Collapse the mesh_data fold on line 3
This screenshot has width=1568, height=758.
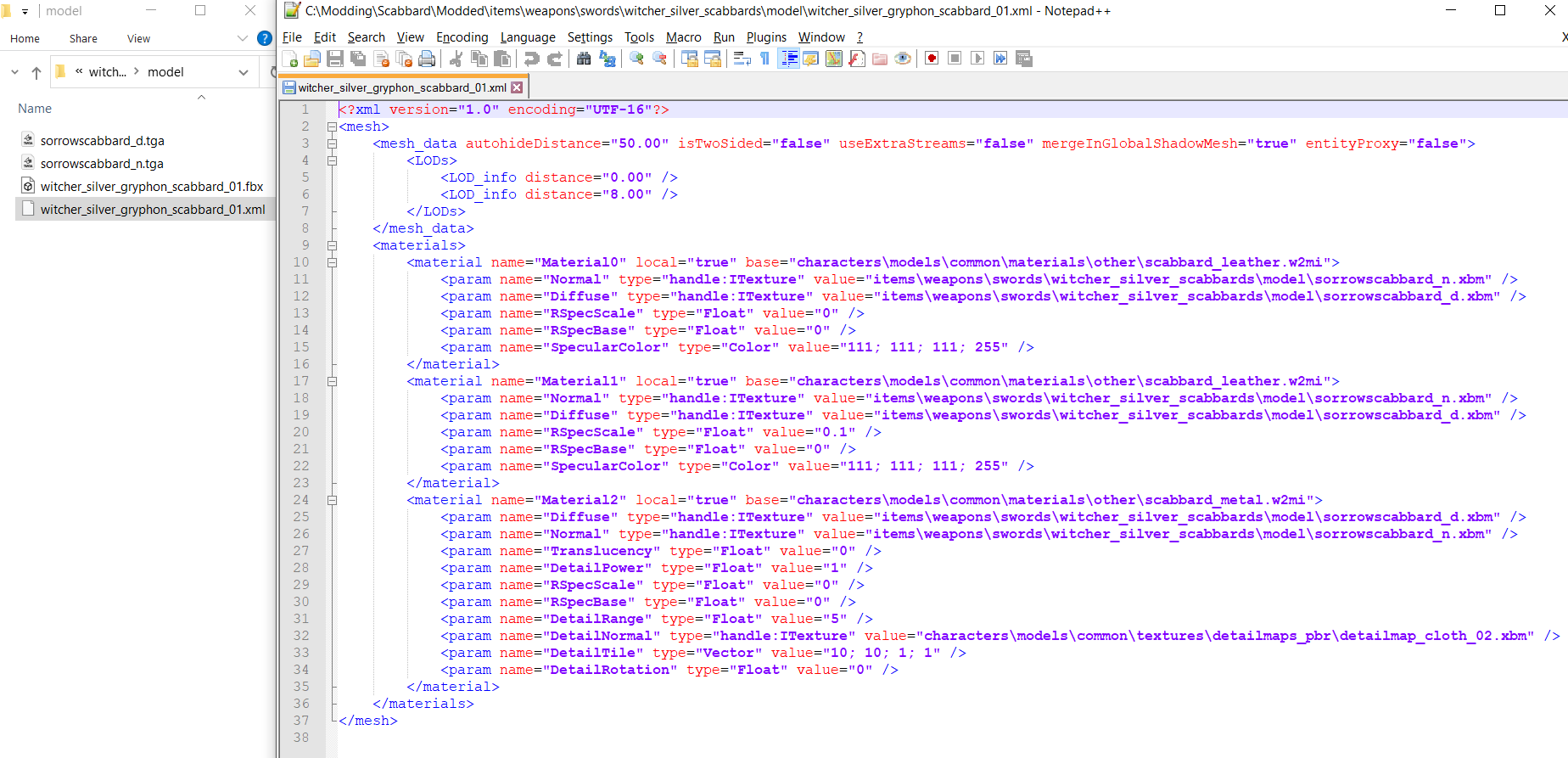[333, 143]
